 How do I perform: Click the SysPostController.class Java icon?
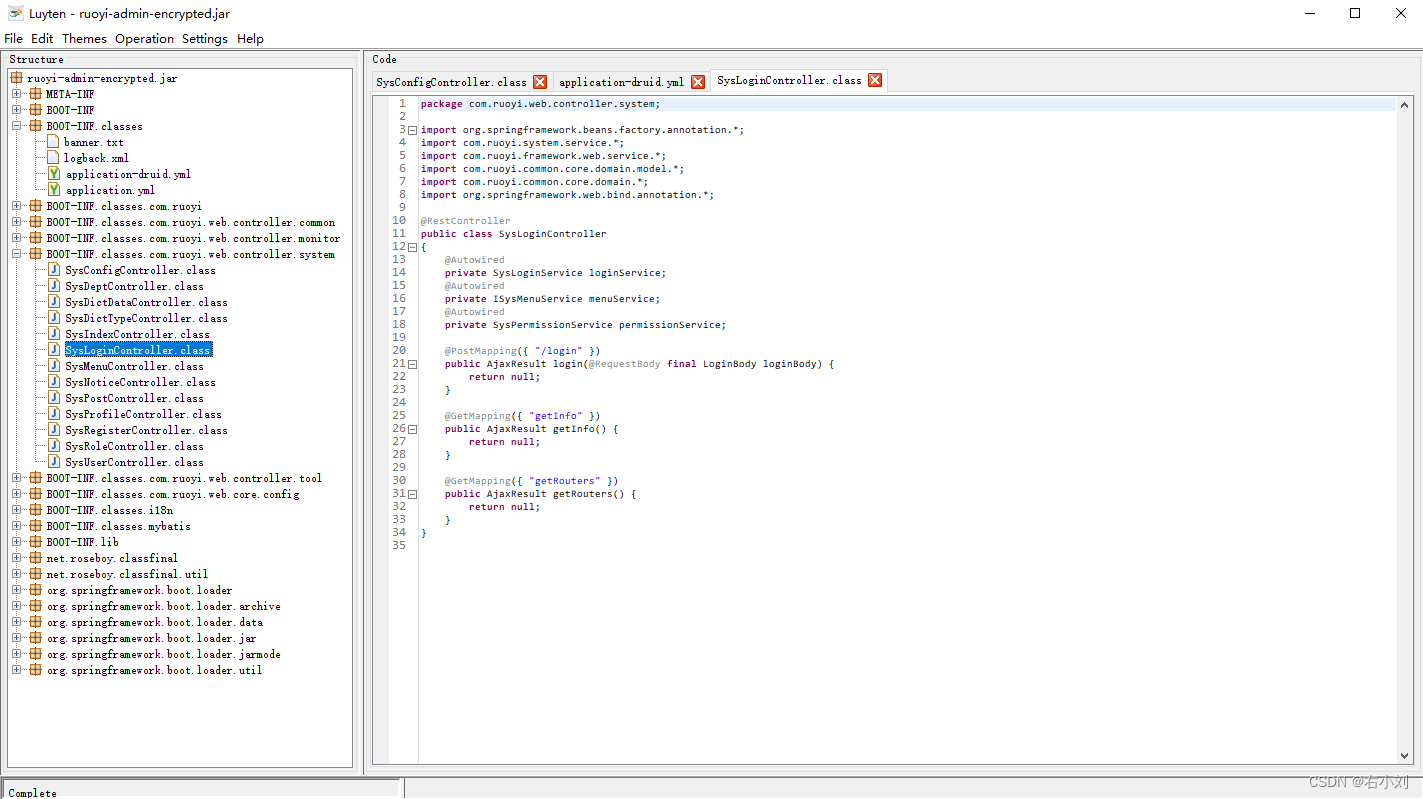coord(54,398)
